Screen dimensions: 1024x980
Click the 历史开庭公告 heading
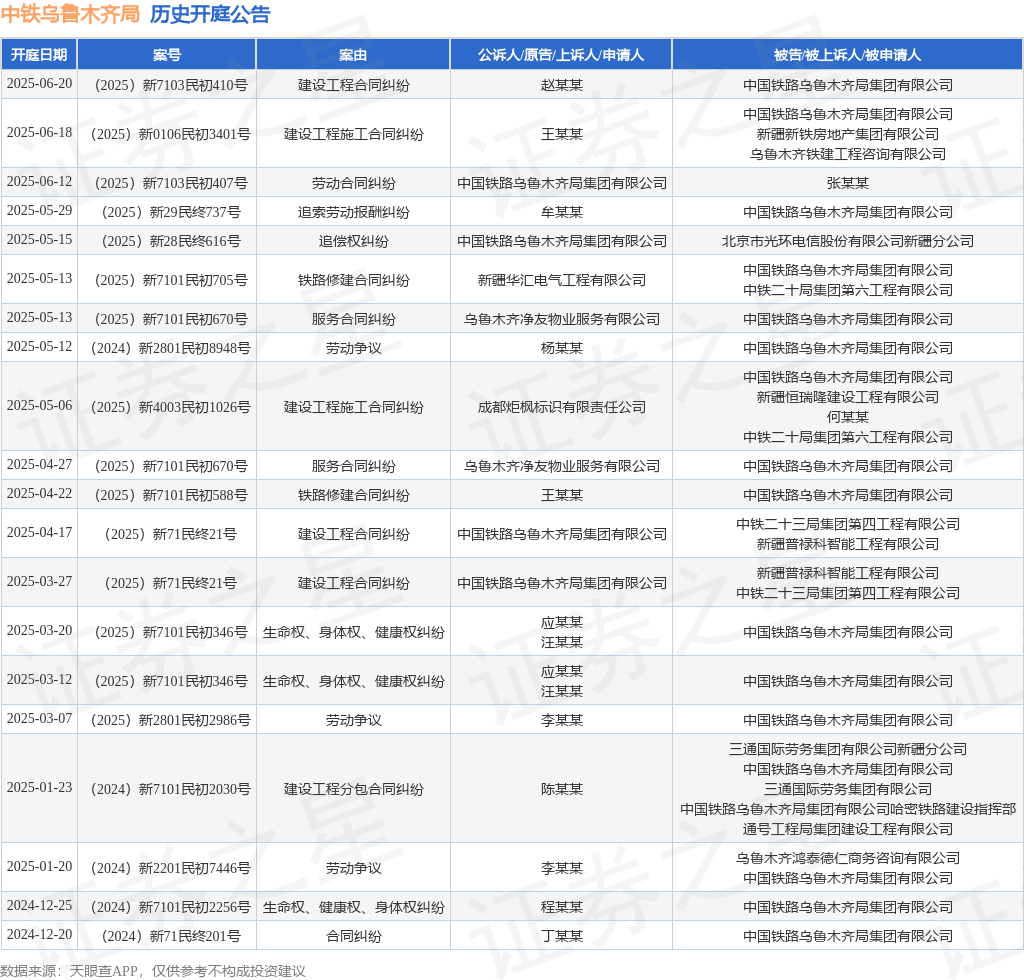210,14
